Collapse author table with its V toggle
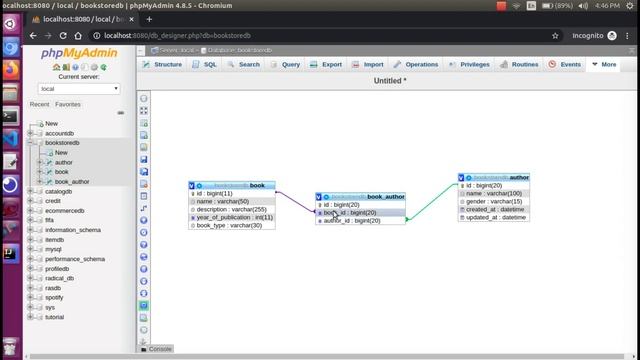This screenshot has width=640, height=360. pyautogui.click(x=461, y=178)
